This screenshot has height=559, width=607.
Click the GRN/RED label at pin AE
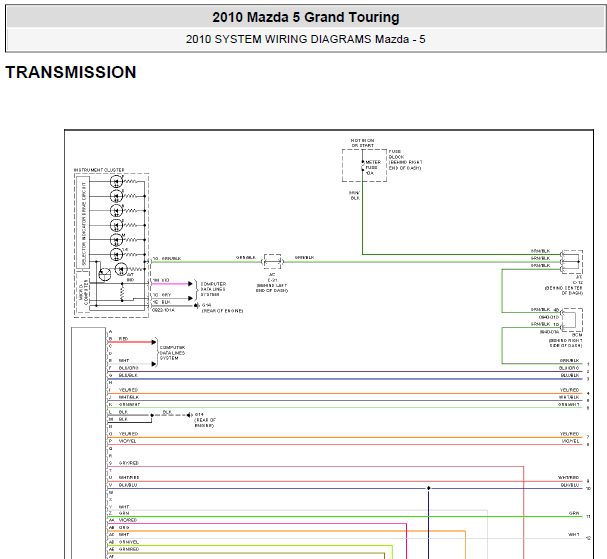(x=129, y=549)
